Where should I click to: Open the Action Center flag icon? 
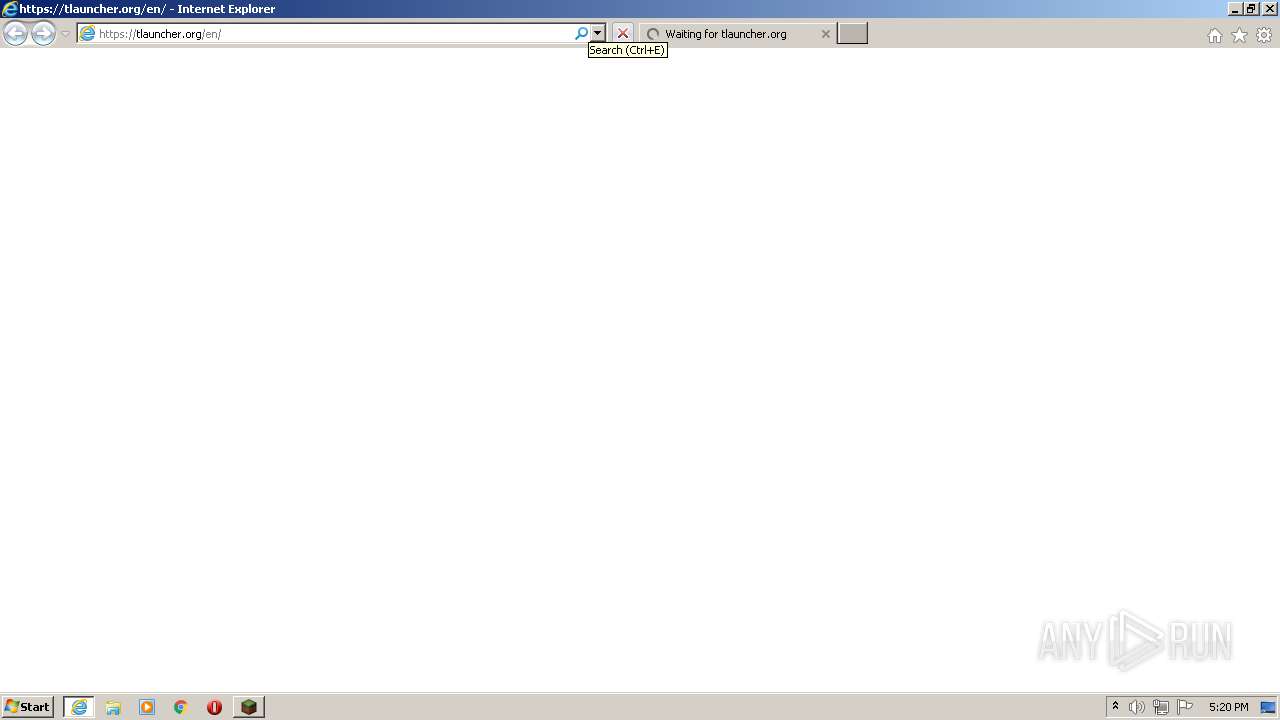coord(1185,707)
